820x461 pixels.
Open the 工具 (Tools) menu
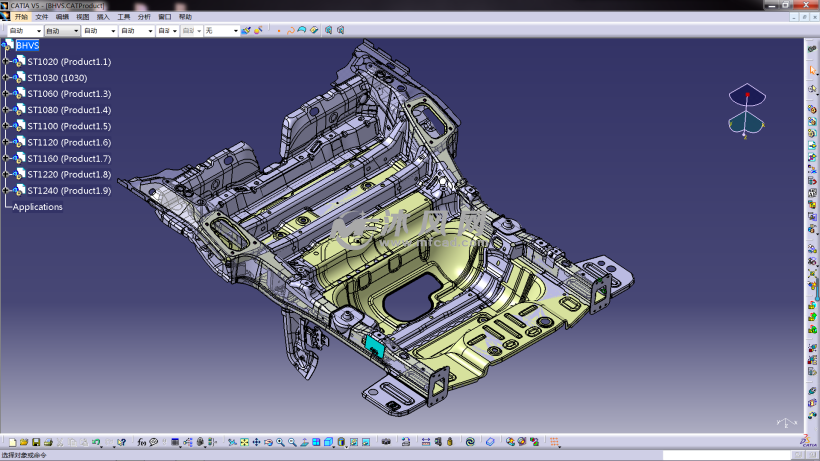click(123, 17)
